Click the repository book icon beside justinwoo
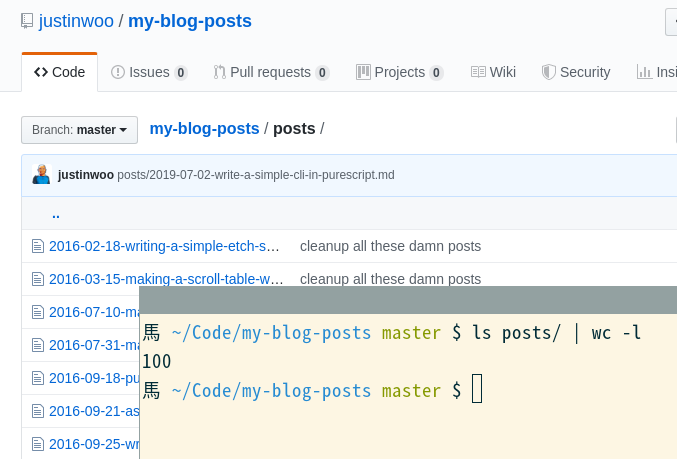The width and height of the screenshot is (677, 459). 27,21
